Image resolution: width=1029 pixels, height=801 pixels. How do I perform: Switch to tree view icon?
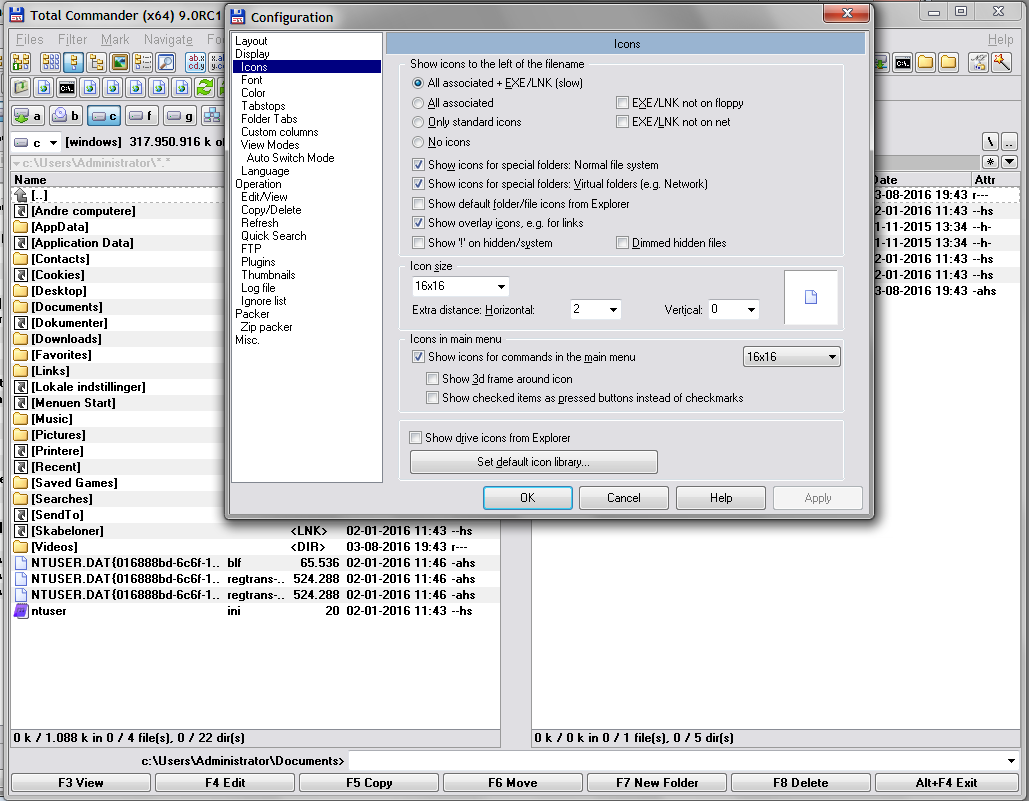pyautogui.click(x=96, y=62)
